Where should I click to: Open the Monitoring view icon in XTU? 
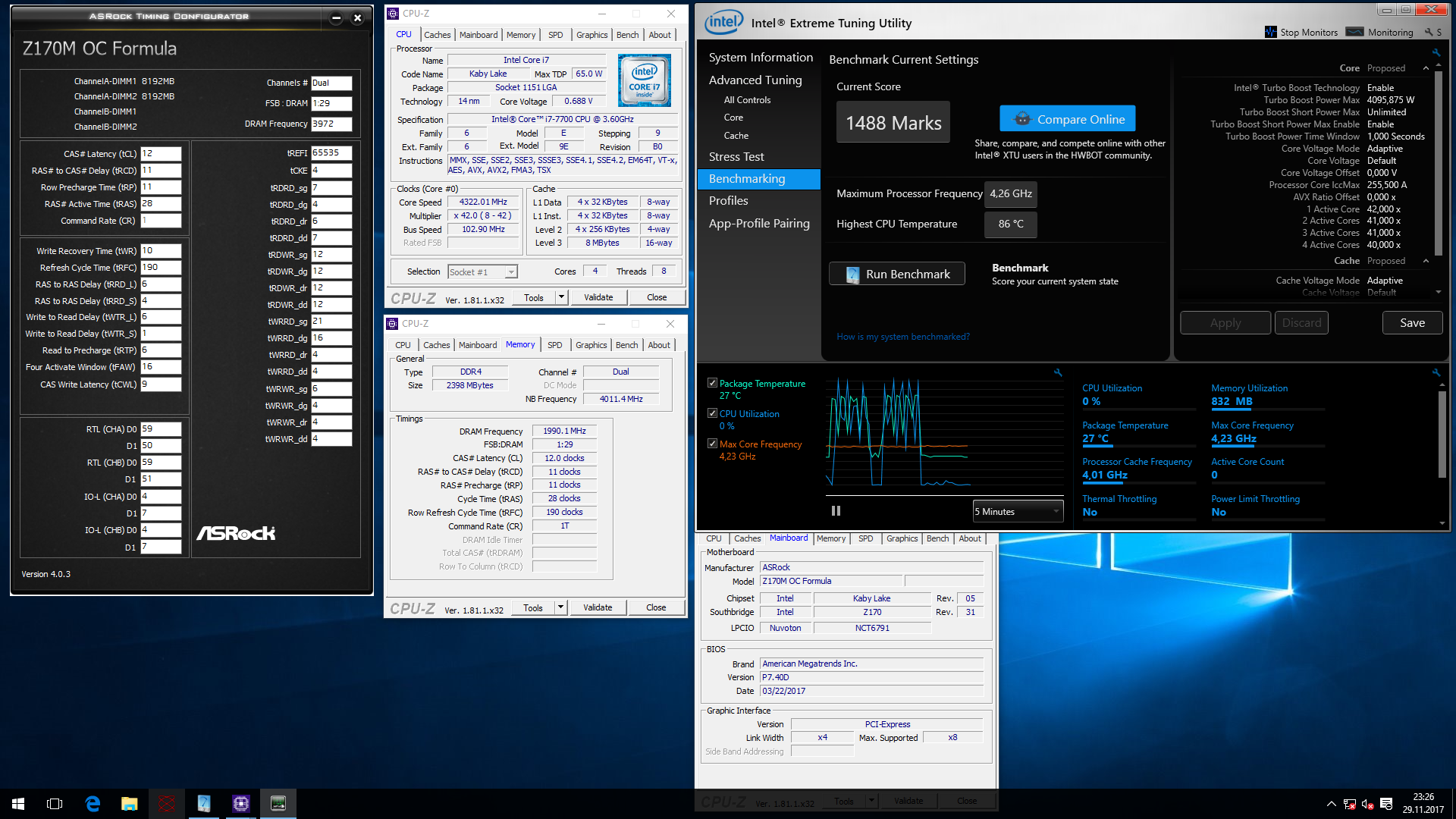tap(1355, 32)
